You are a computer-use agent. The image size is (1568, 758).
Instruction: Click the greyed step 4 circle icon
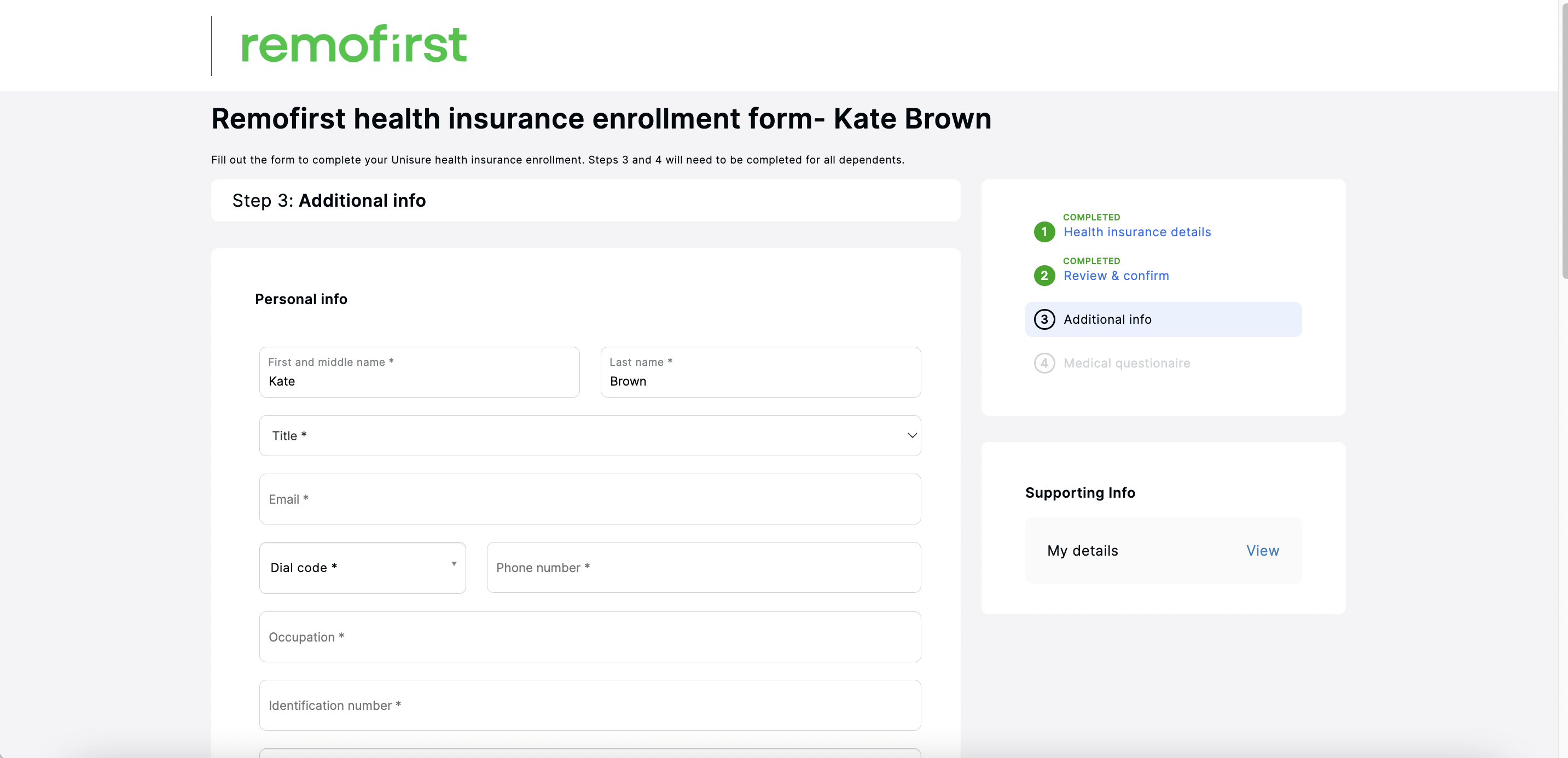(x=1044, y=363)
